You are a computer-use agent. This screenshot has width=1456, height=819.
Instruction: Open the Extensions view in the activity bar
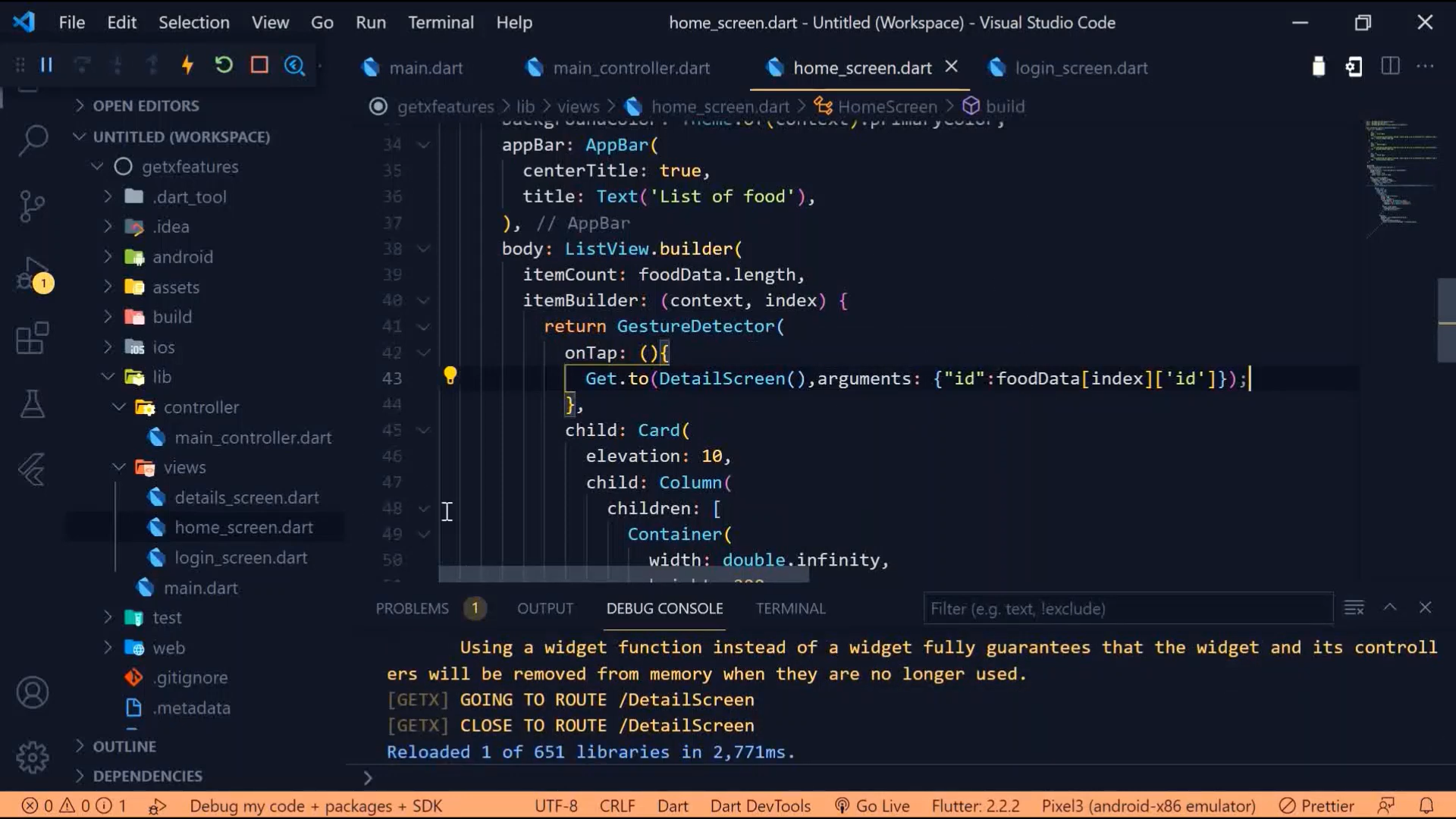click(x=32, y=339)
